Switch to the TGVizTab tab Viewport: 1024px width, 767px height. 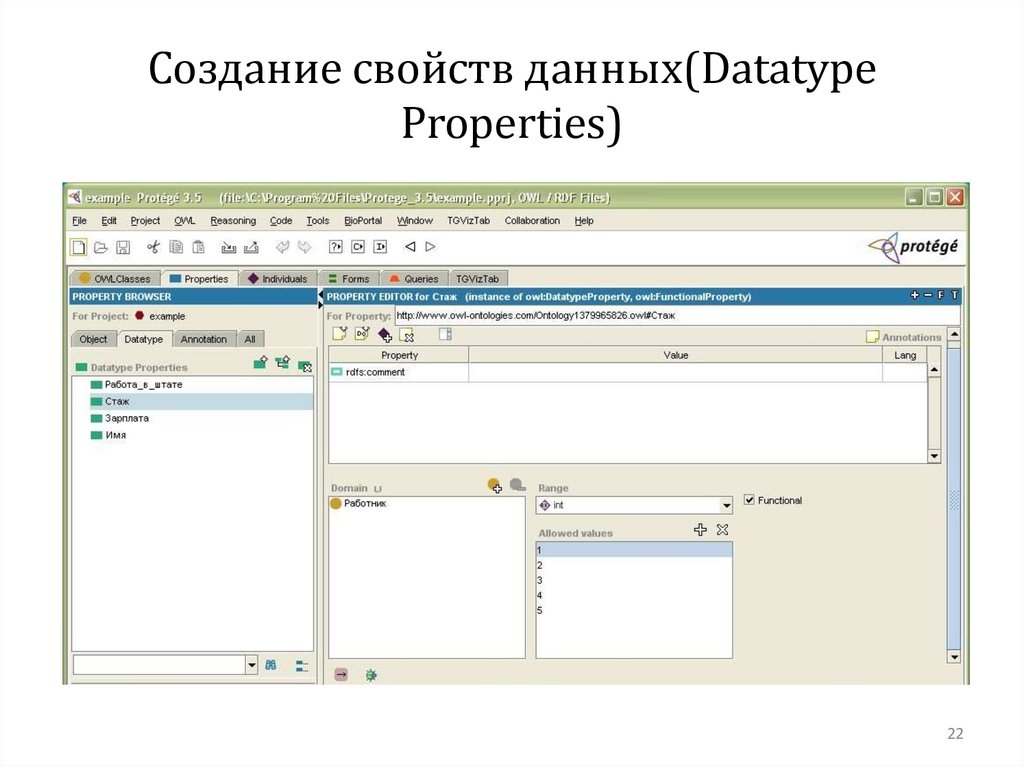[477, 278]
